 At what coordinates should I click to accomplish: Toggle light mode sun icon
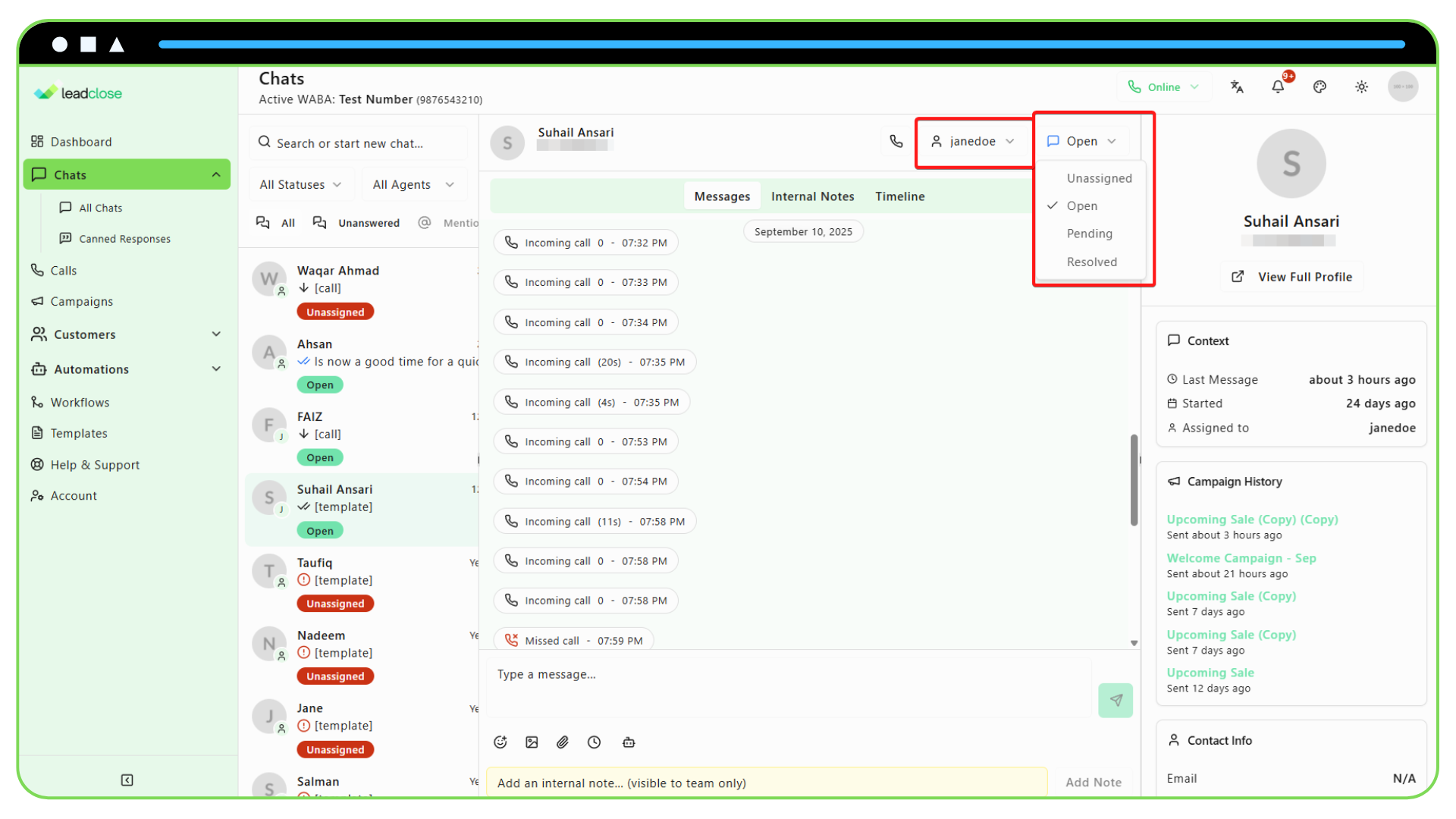click(1361, 86)
